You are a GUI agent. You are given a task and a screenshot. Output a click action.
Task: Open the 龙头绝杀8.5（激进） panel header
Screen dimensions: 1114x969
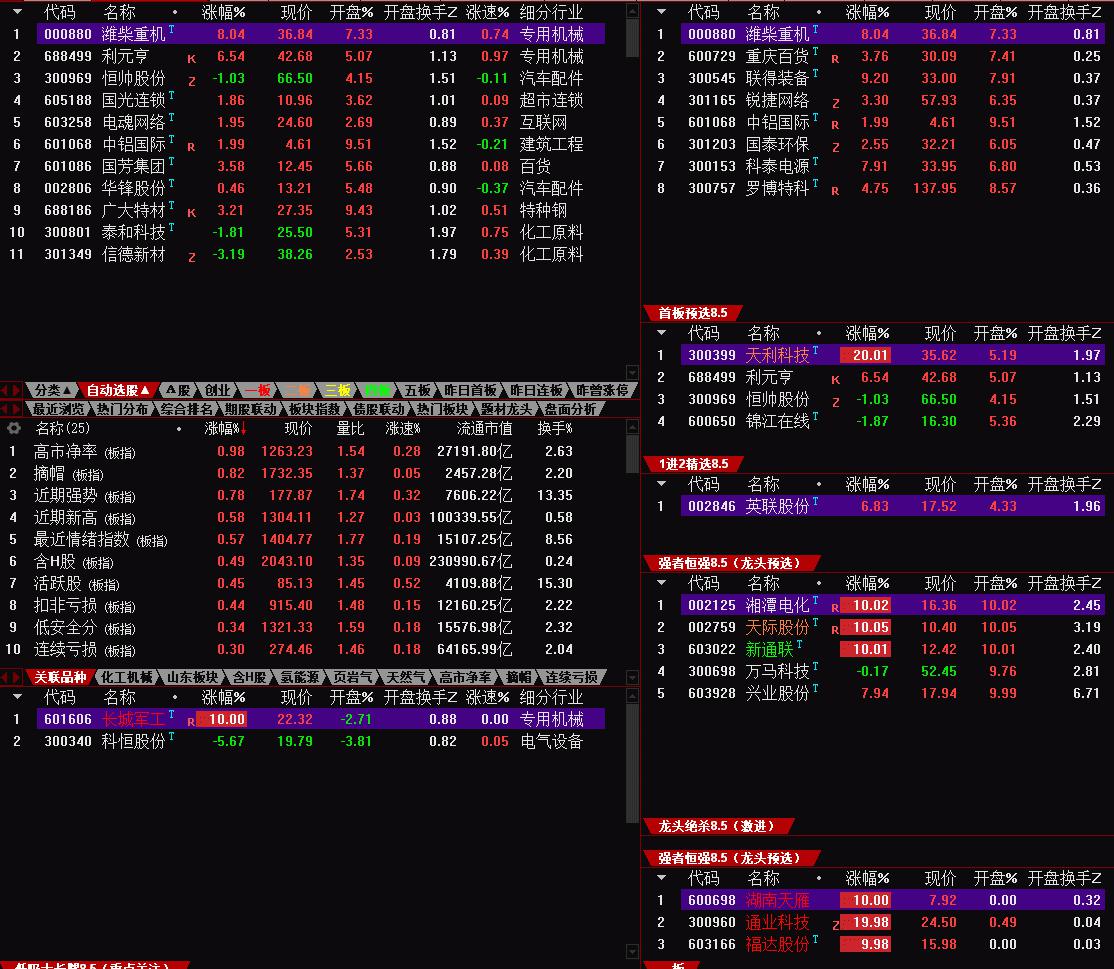pyautogui.click(x=717, y=825)
